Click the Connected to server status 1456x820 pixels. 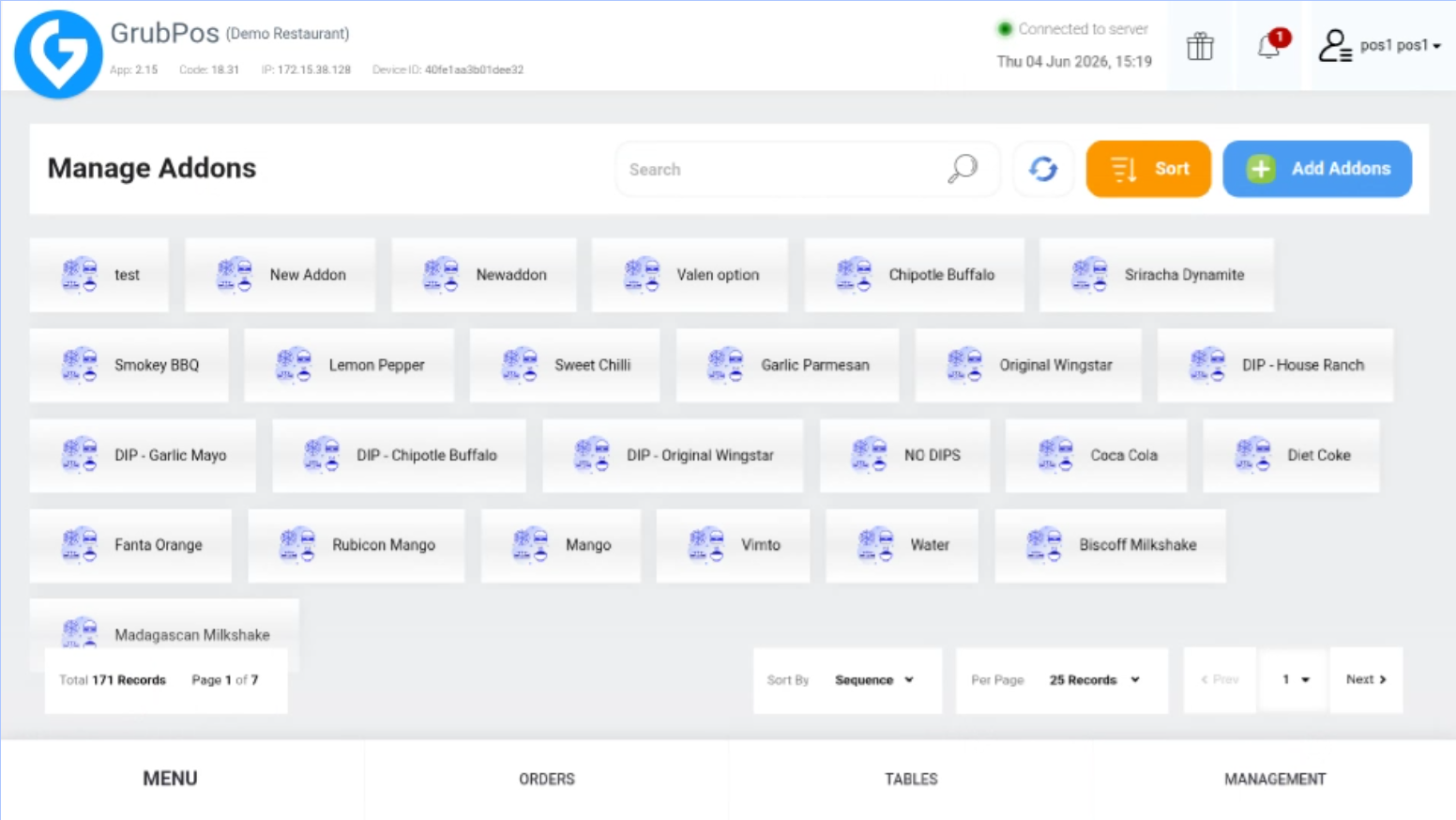pyautogui.click(x=1072, y=29)
